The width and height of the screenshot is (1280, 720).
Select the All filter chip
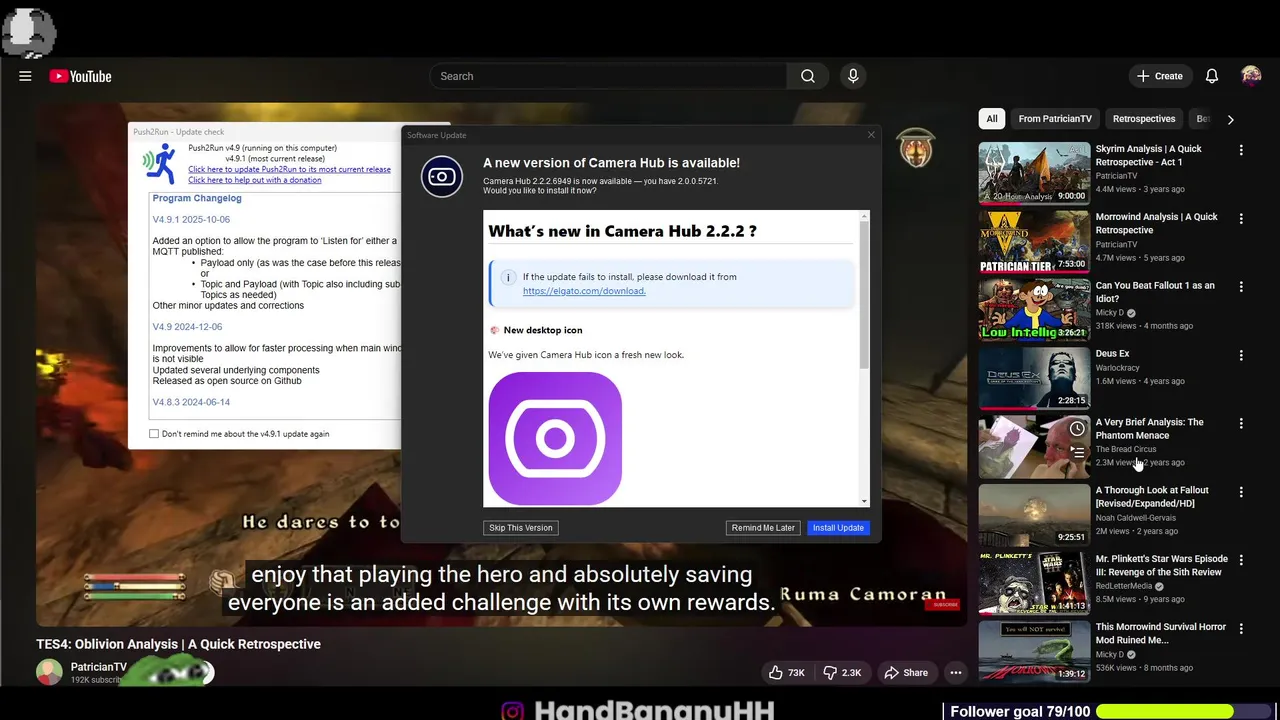[x=992, y=119]
